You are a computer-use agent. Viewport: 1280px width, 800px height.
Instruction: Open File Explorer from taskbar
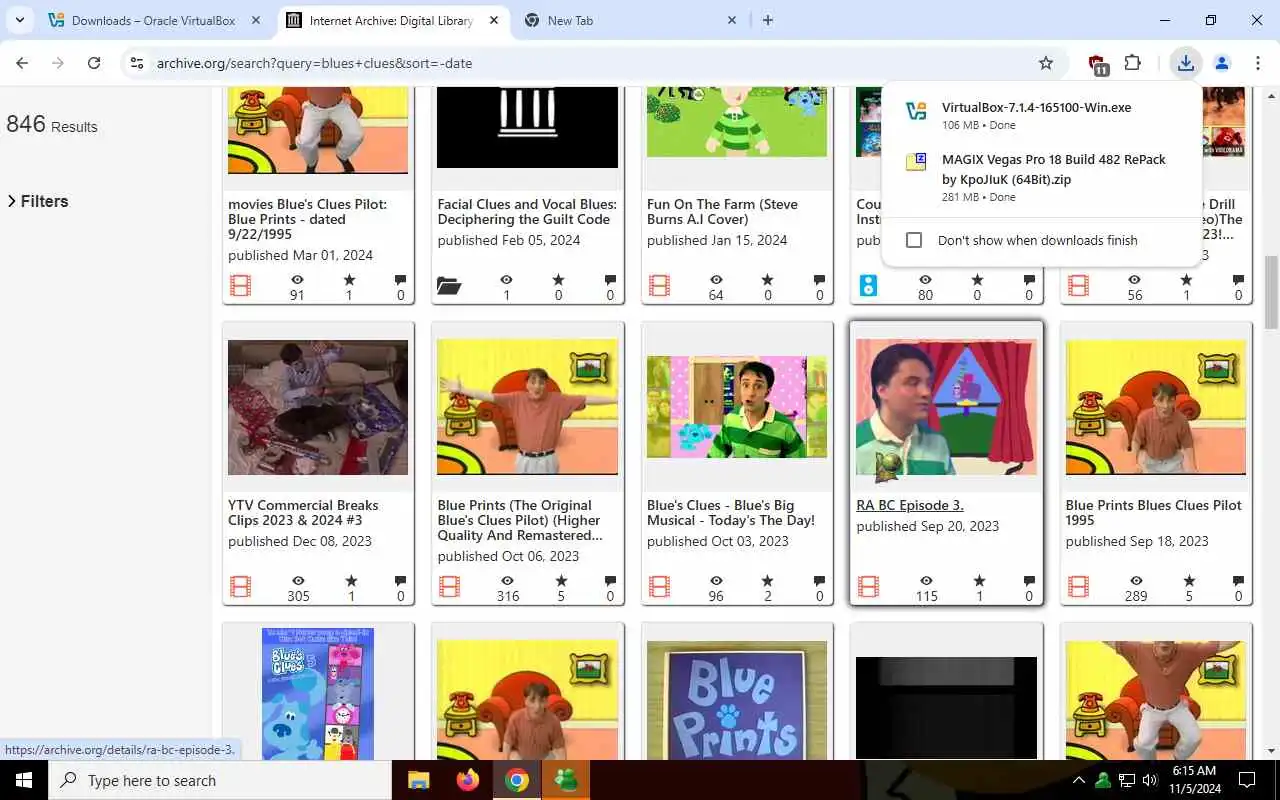[418, 780]
